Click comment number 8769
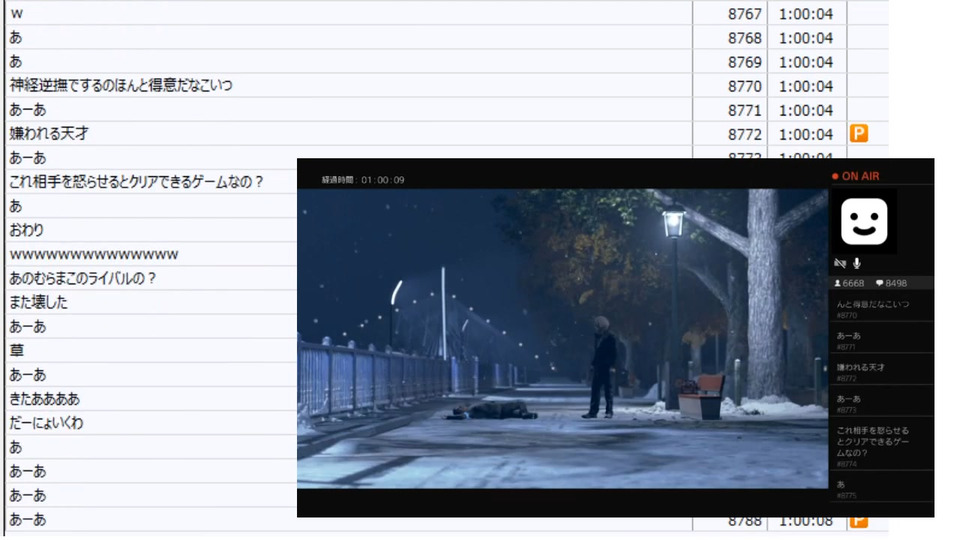Image resolution: width=960 pixels, height=540 pixels. coord(744,62)
